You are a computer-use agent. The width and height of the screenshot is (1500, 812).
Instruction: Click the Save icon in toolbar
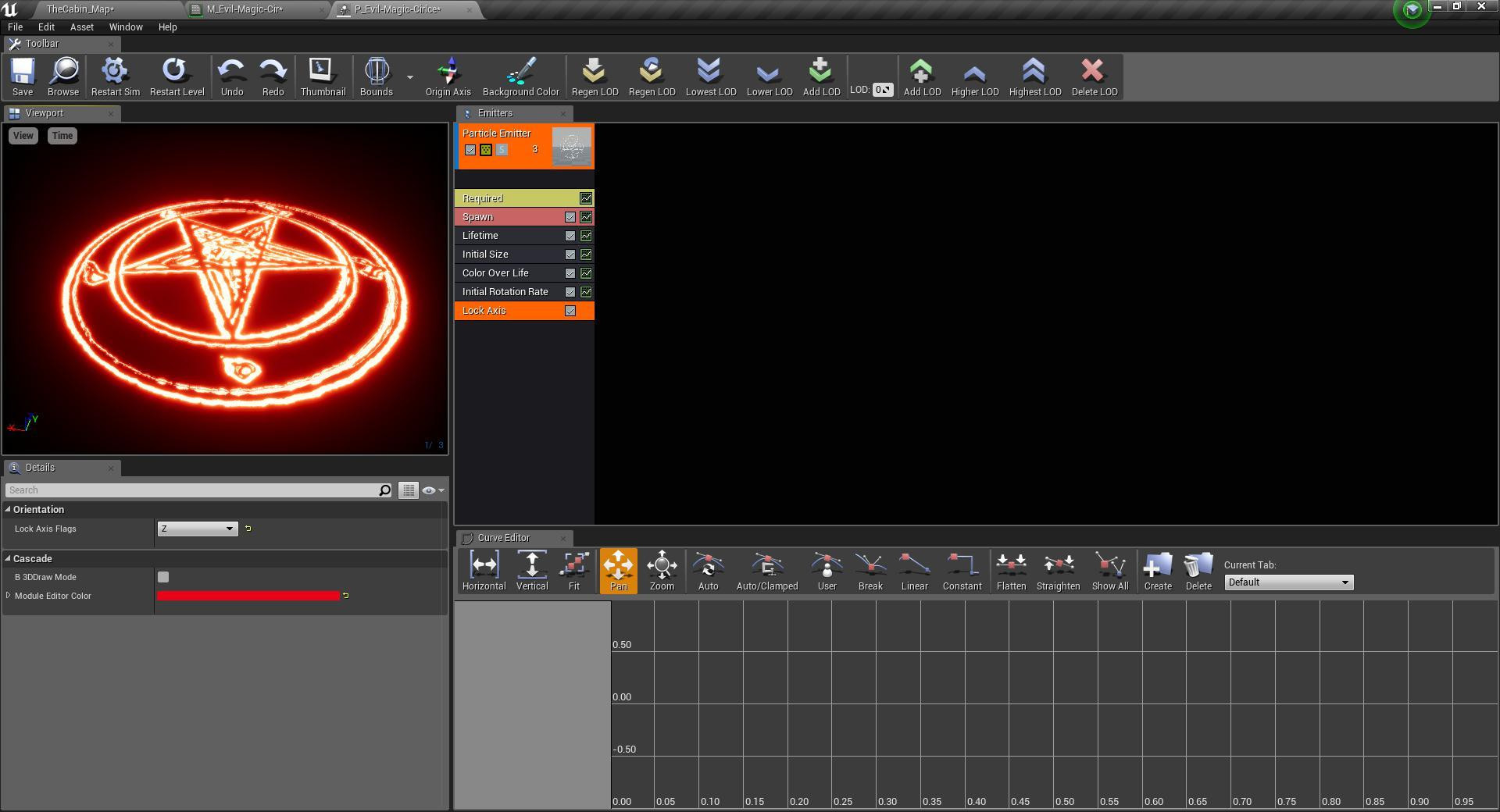pos(23,77)
